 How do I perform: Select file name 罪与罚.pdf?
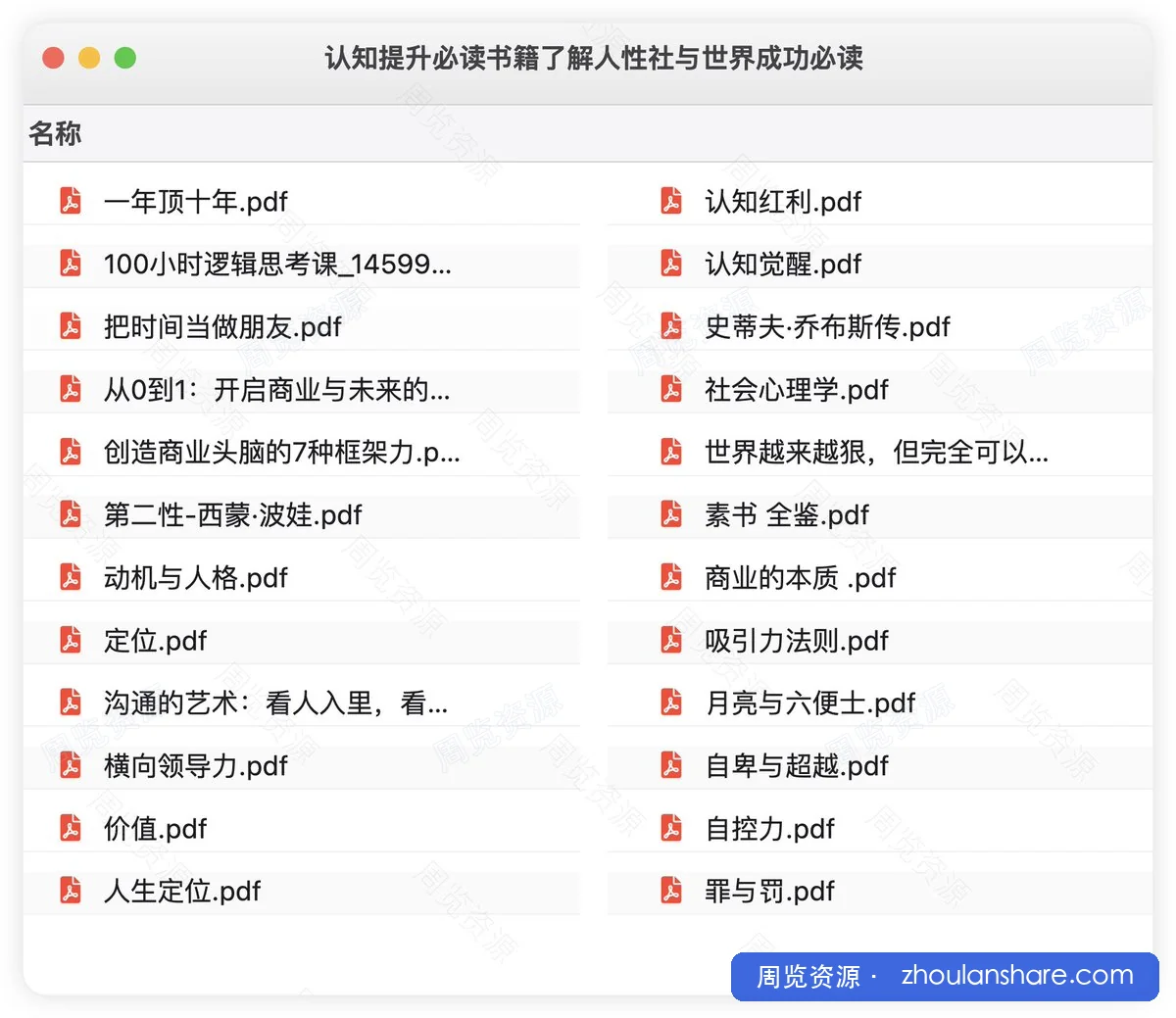tap(770, 892)
